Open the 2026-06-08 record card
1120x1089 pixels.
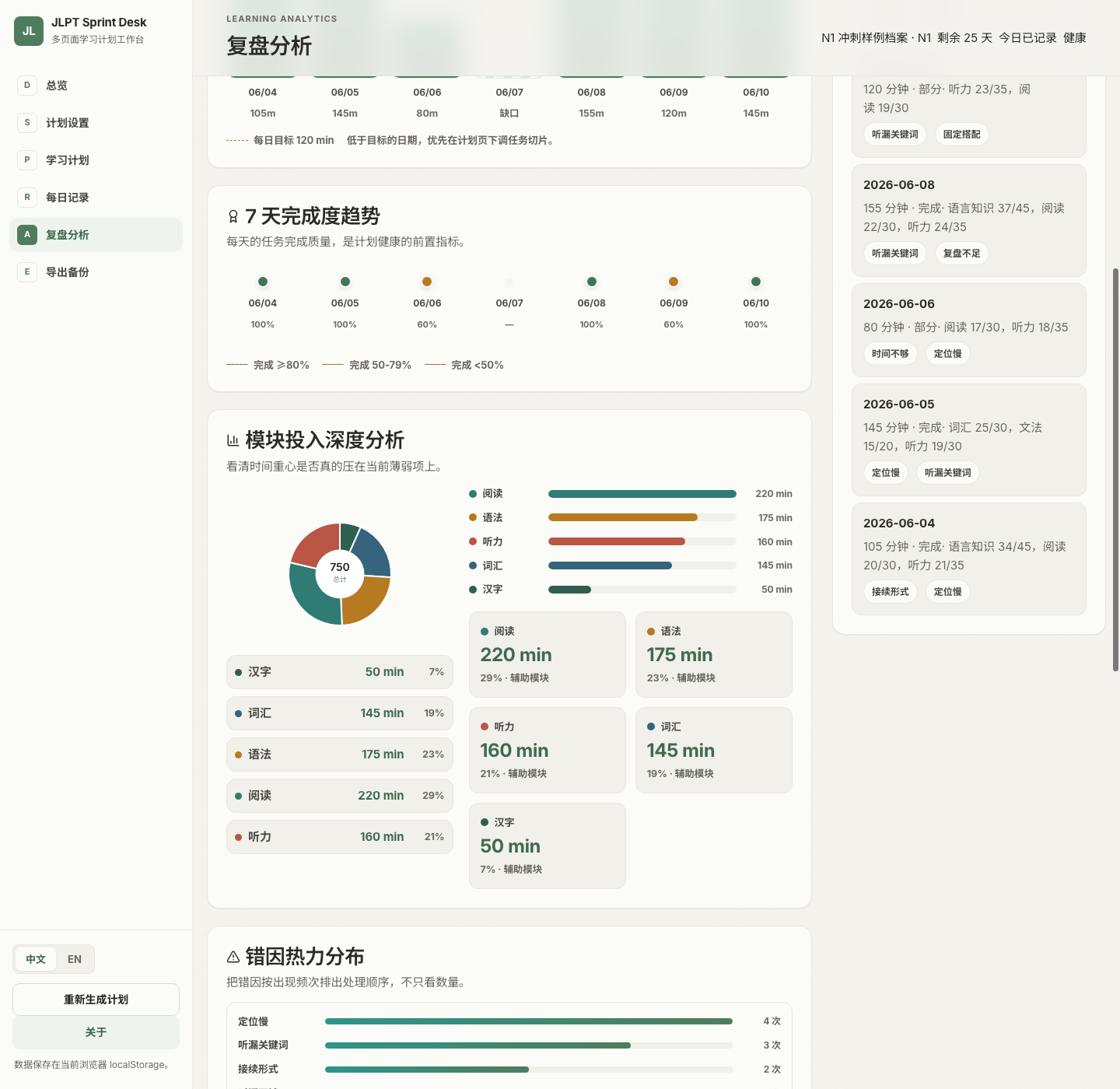click(969, 220)
